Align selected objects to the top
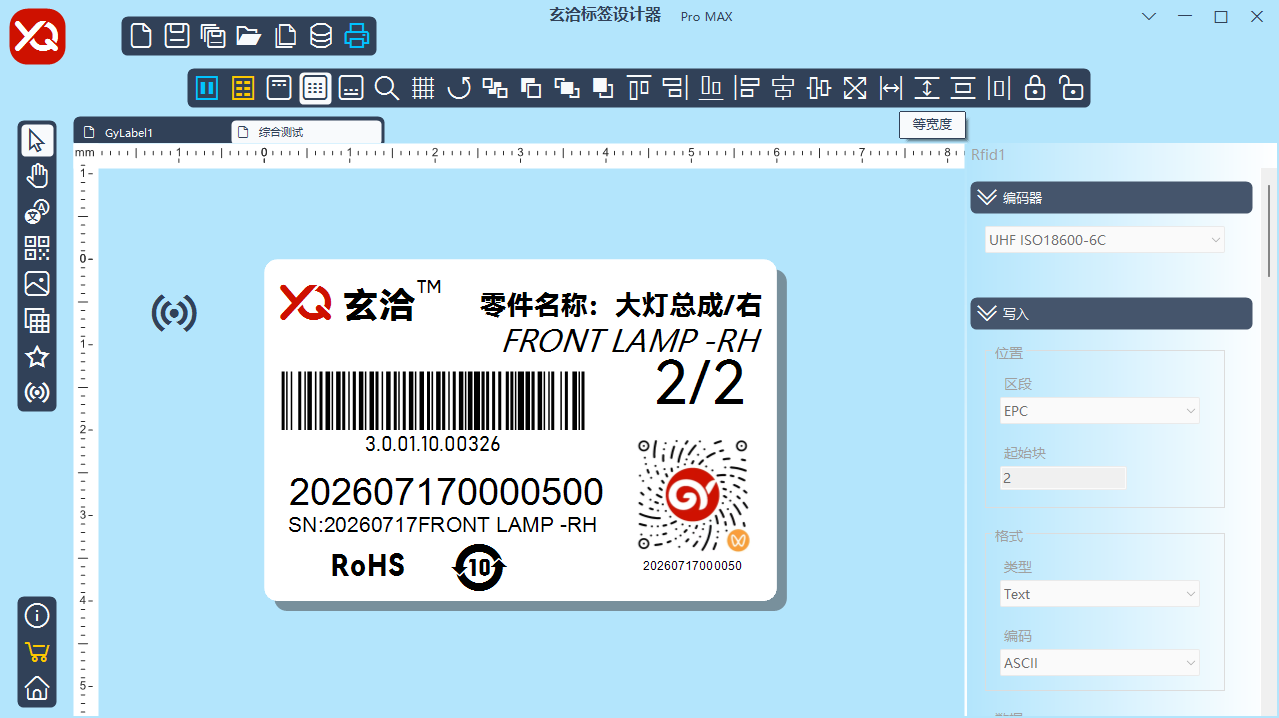 coord(639,88)
